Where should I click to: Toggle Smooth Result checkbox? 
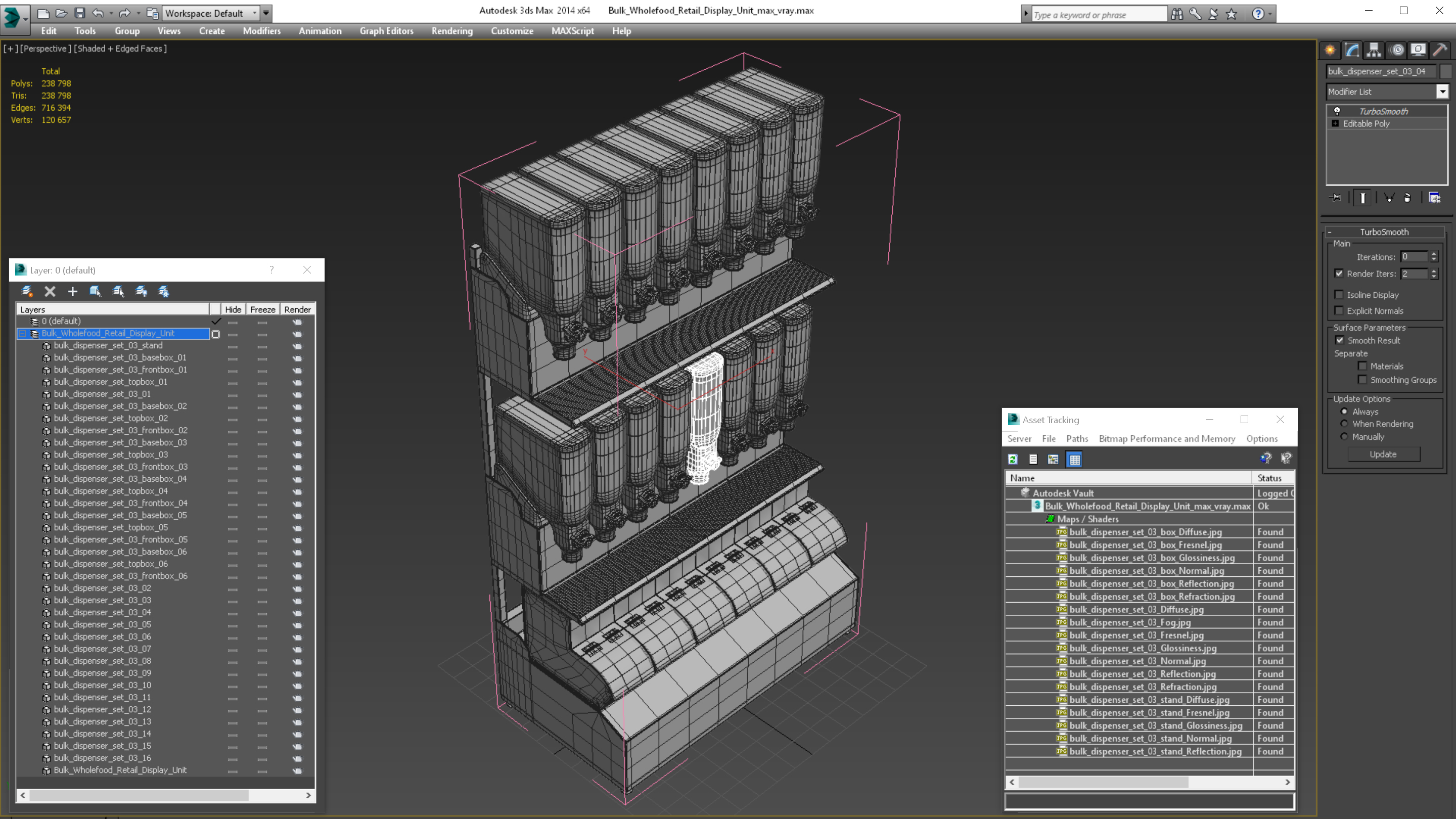tap(1340, 340)
